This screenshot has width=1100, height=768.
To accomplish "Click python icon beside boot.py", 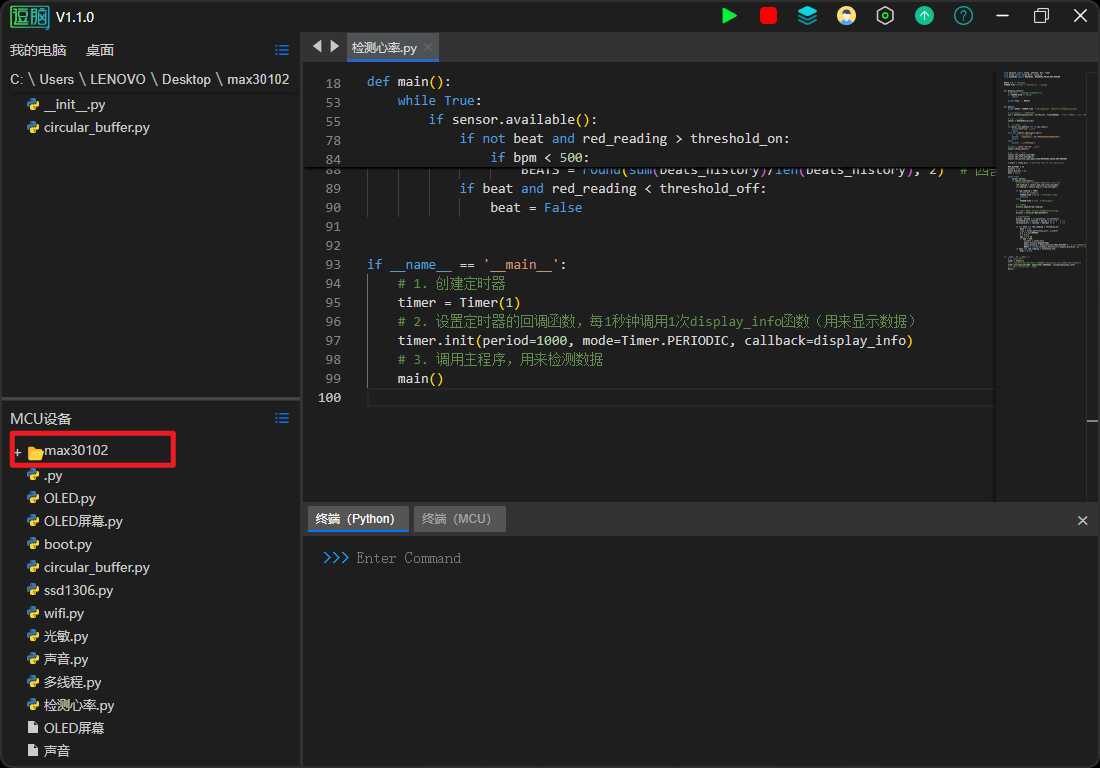I will (x=33, y=544).
